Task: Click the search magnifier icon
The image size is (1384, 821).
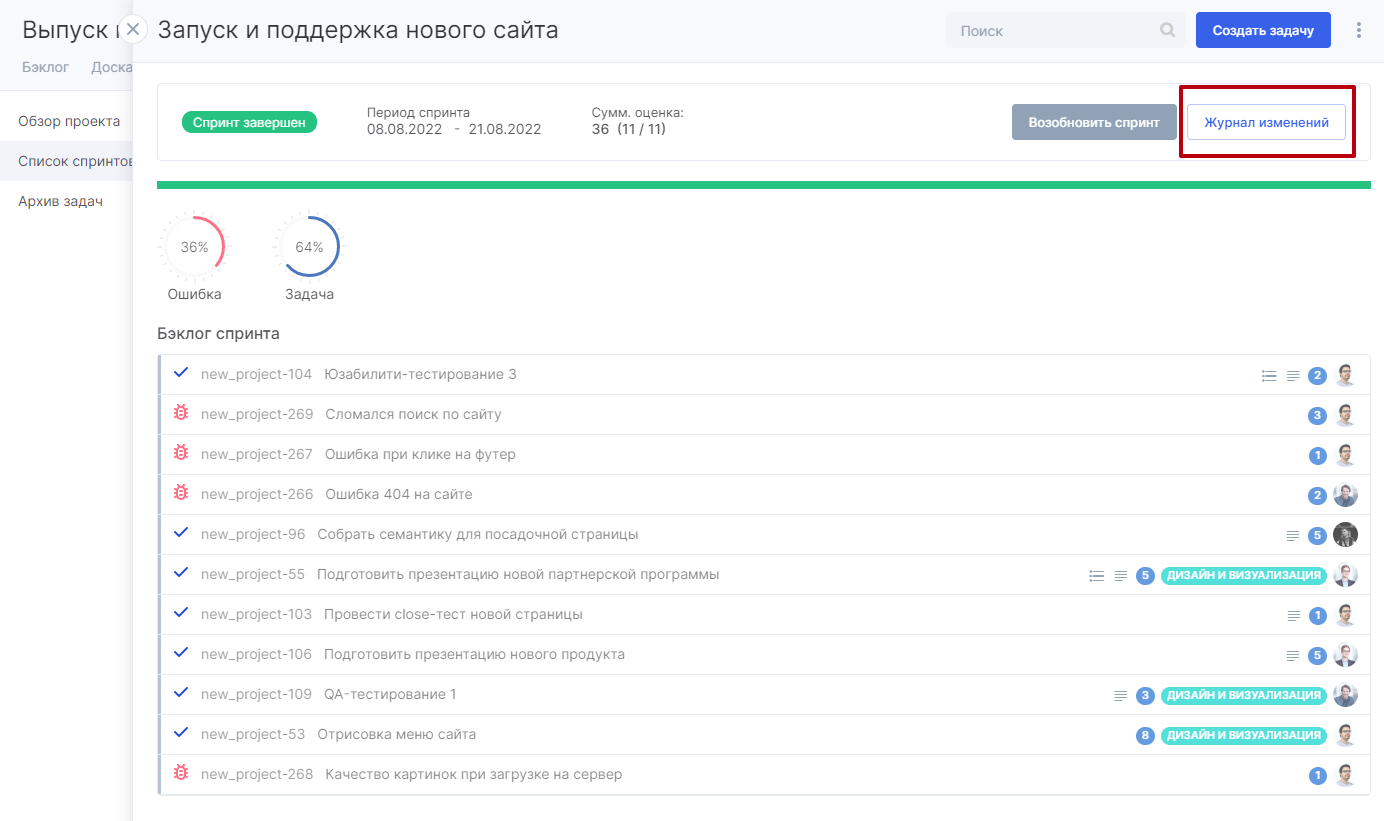Action: pyautogui.click(x=1167, y=31)
